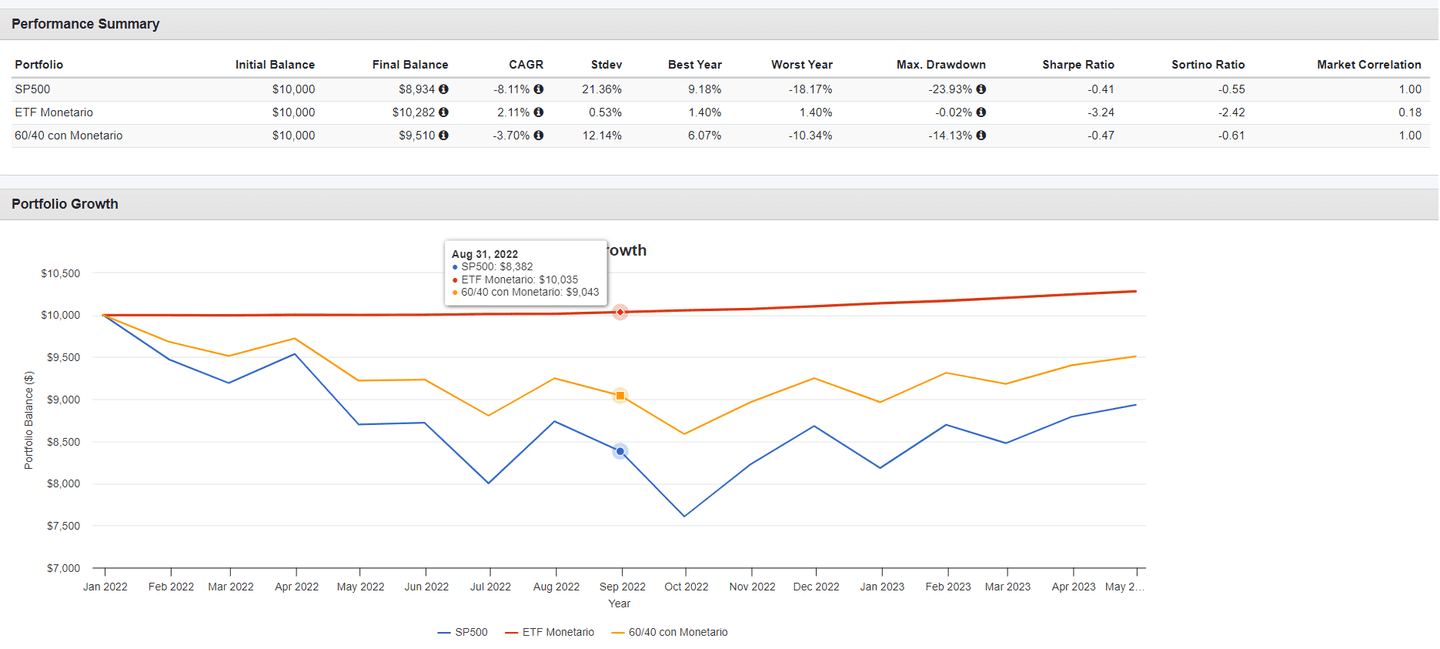Click the Performance Summary panel header
The image size is (1440, 649).
pyautogui.click(x=85, y=24)
